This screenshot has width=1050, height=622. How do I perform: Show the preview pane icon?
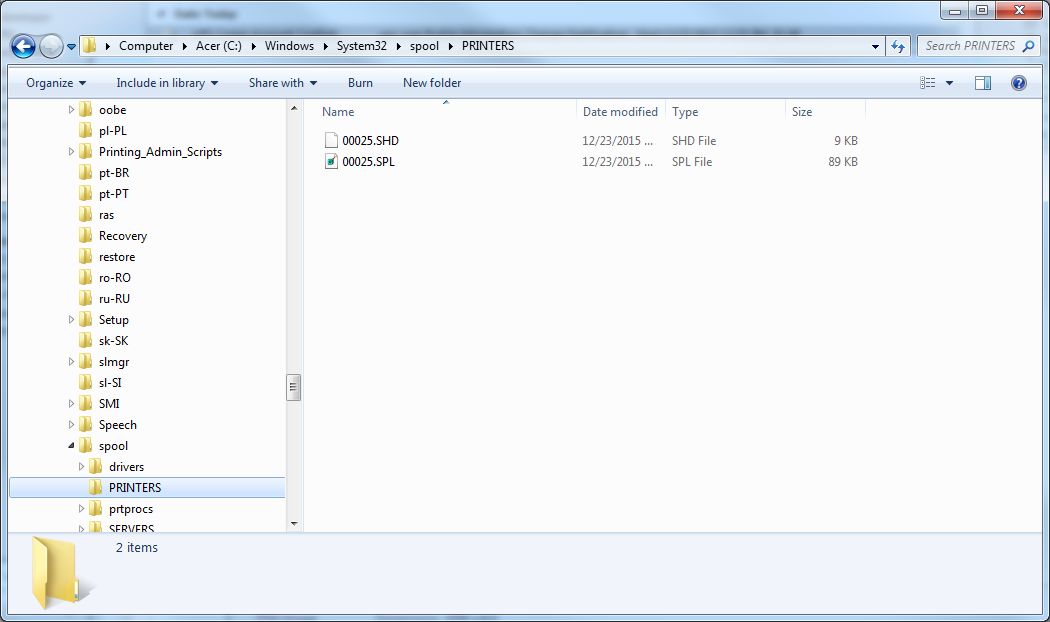pyautogui.click(x=982, y=83)
